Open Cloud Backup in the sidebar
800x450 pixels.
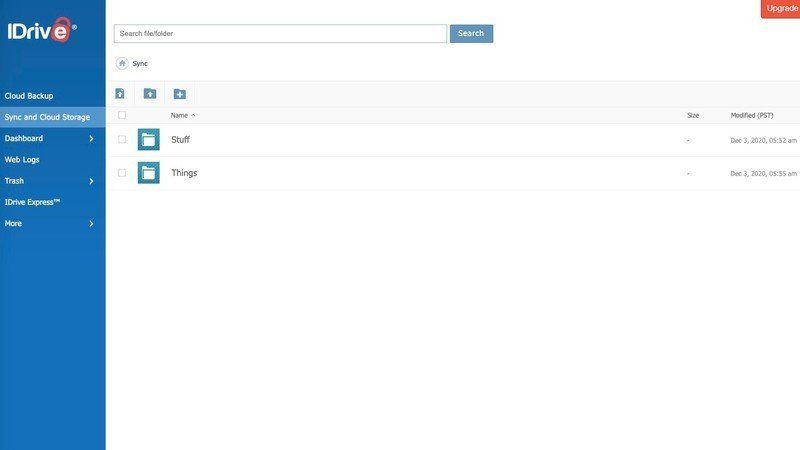click(x=29, y=96)
